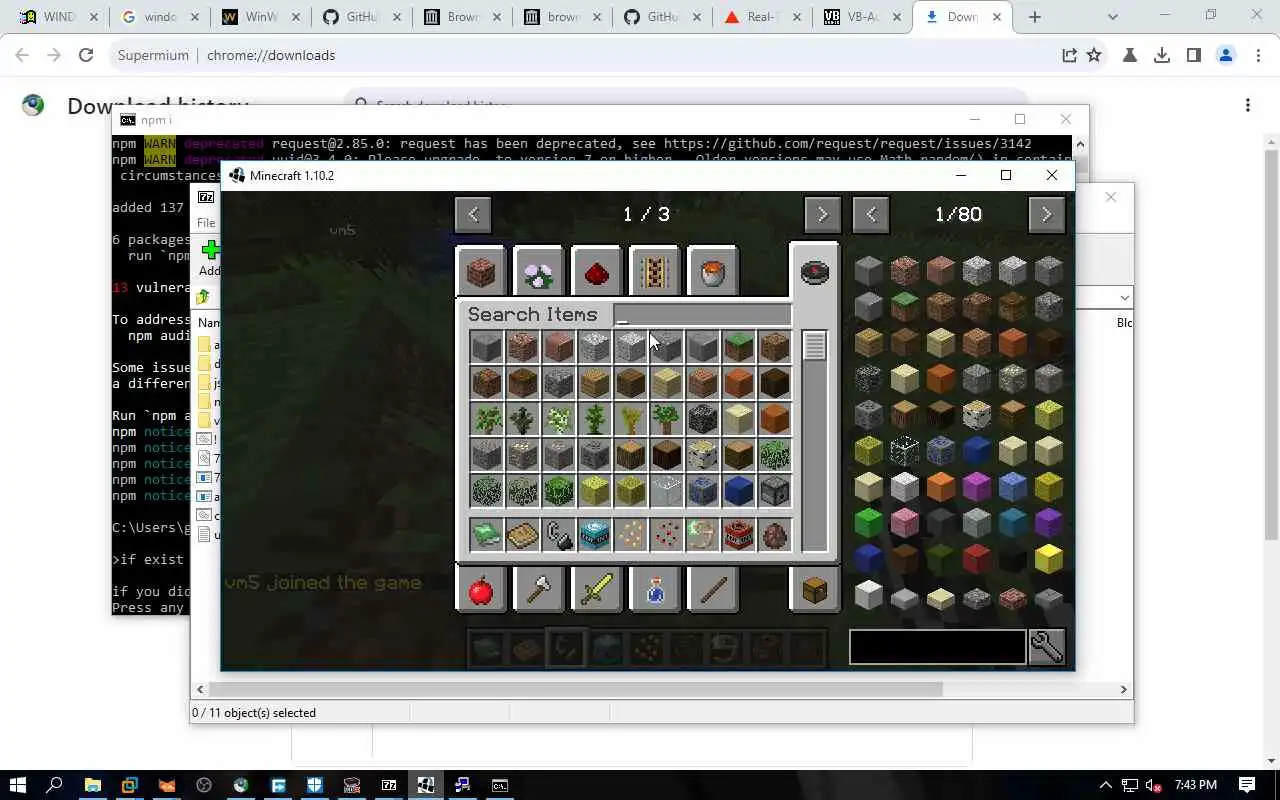
Task: Go to next JEI item page
Action: tap(1047, 214)
